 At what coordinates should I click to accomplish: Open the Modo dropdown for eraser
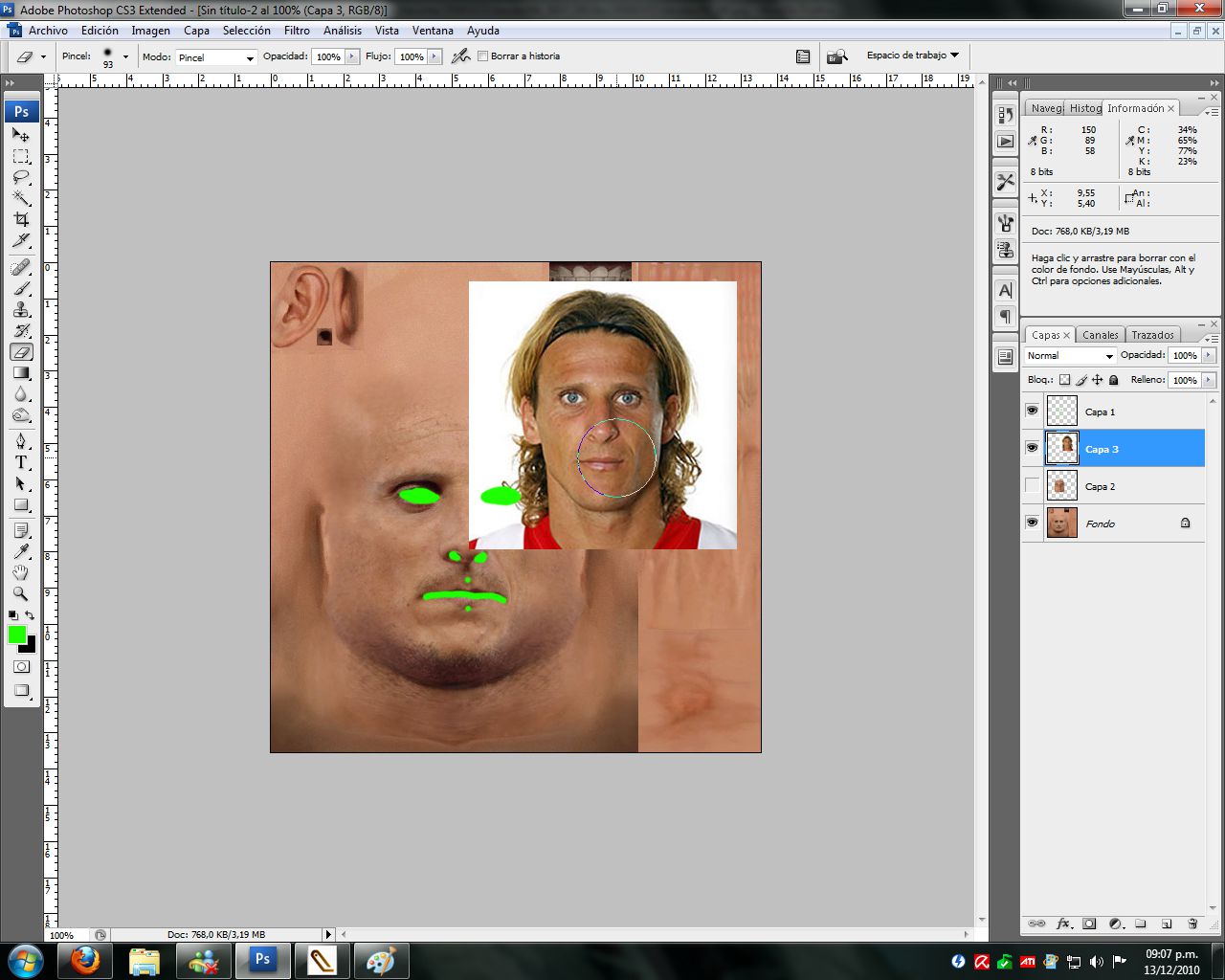click(216, 57)
